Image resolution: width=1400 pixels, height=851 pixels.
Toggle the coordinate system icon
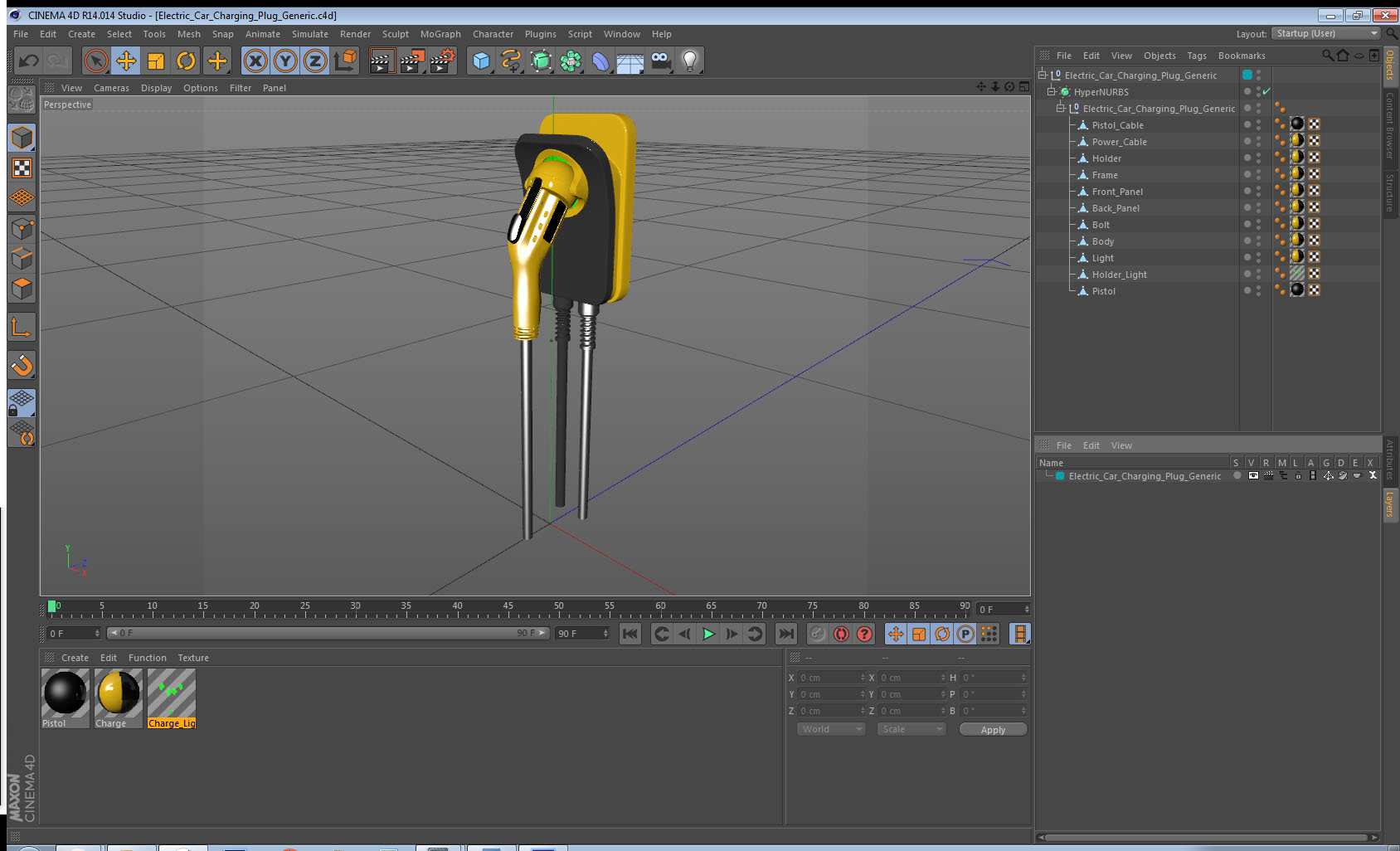345,61
